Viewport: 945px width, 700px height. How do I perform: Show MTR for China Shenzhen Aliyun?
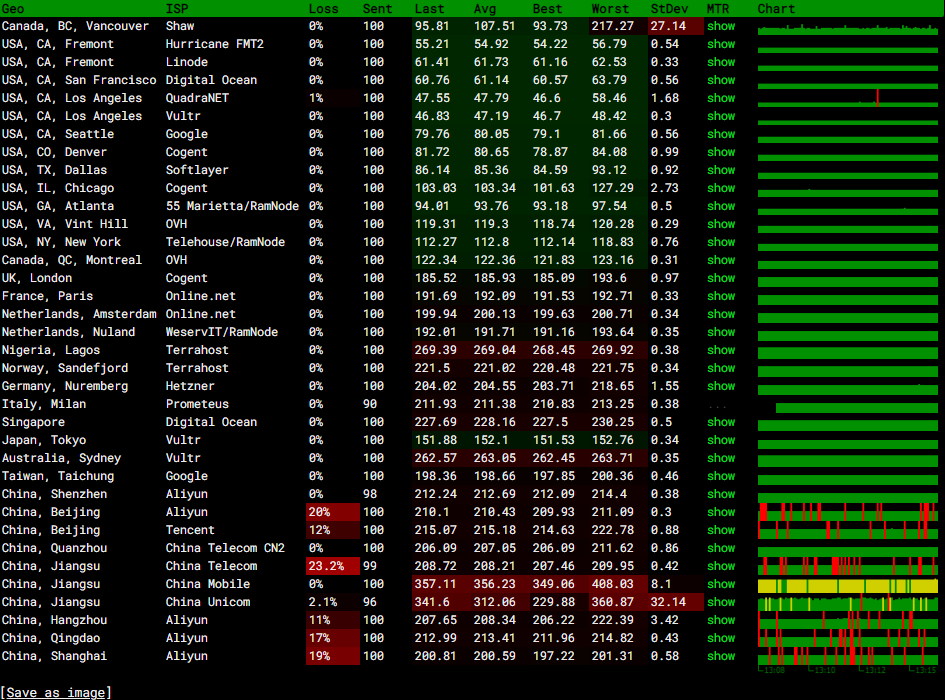[x=721, y=494]
